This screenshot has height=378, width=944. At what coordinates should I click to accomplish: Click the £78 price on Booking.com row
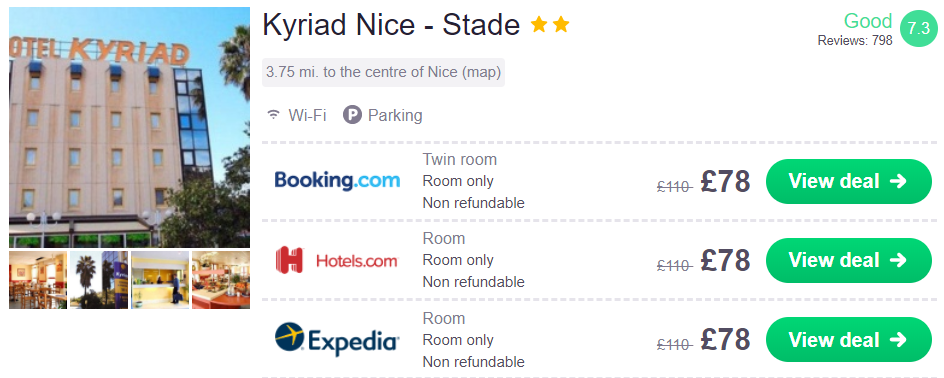(x=725, y=182)
